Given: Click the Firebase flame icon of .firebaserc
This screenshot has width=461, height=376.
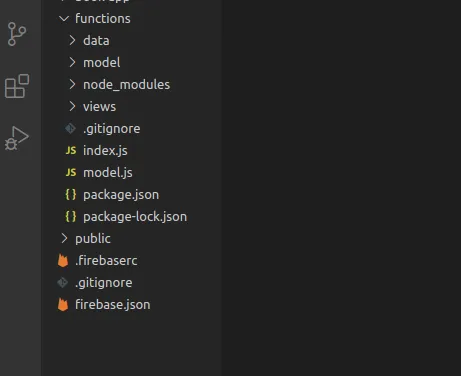Looking at the screenshot, I should click(63, 260).
